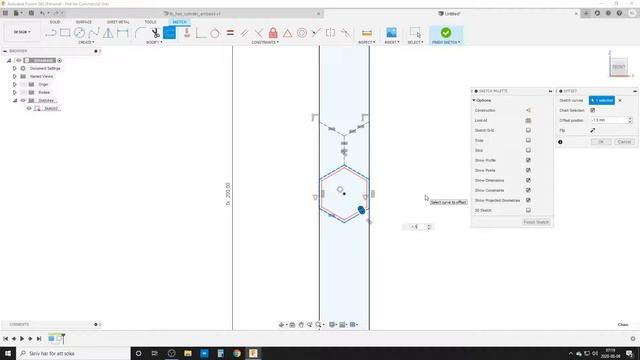Image resolution: width=640 pixels, height=360 pixels.
Task: Uncheck the Show Profile checkbox
Action: click(x=528, y=160)
